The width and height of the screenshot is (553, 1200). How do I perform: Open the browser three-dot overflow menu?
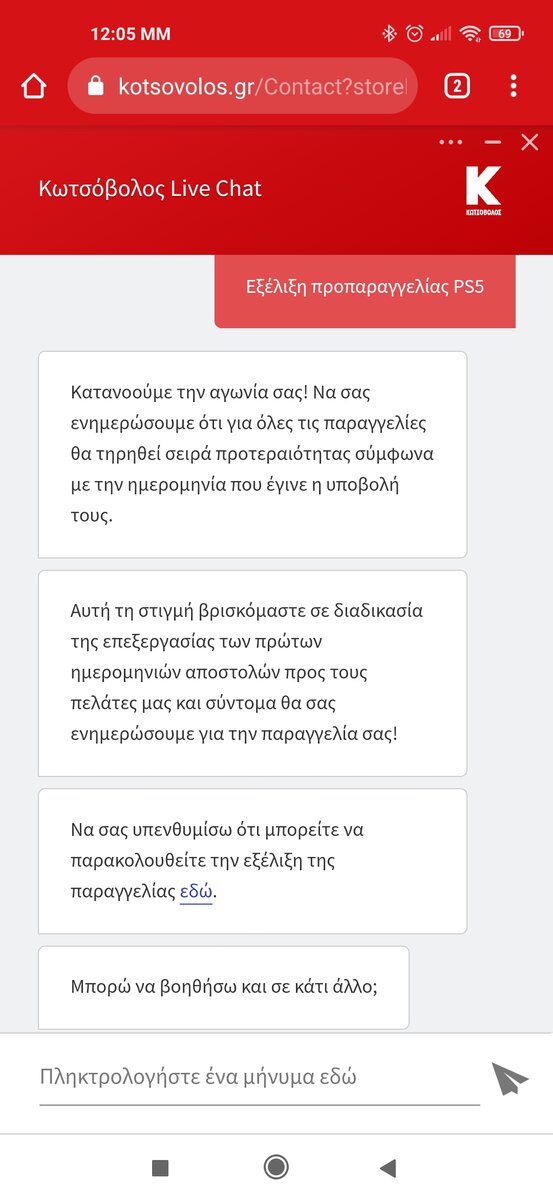513,86
